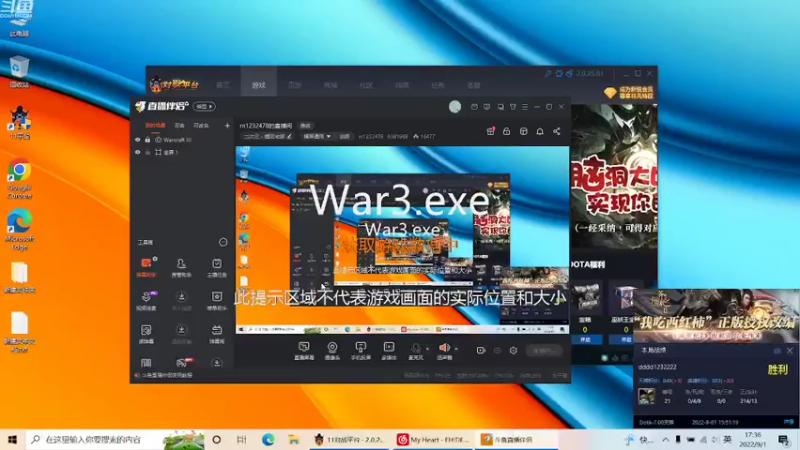Switch to the My Heart music taskbar item
The width and height of the screenshot is (800, 450).
click(x=433, y=439)
